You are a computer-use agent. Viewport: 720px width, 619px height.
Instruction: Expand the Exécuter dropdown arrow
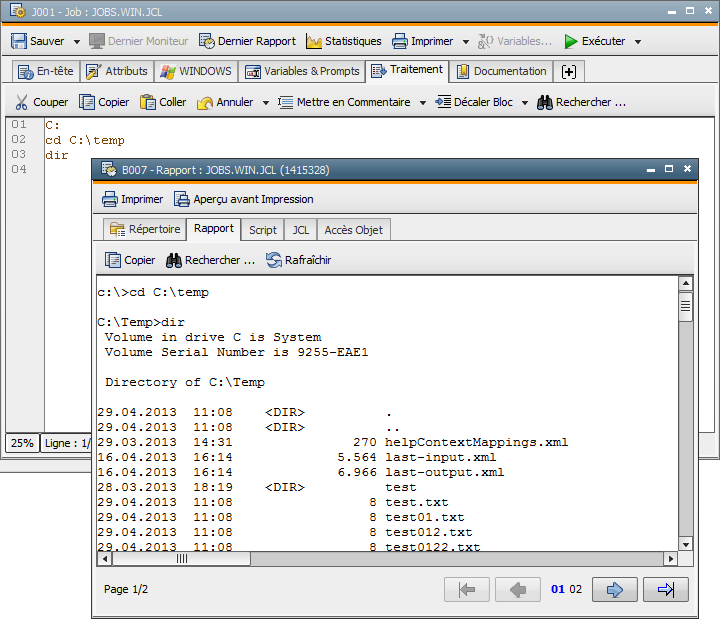click(x=638, y=42)
